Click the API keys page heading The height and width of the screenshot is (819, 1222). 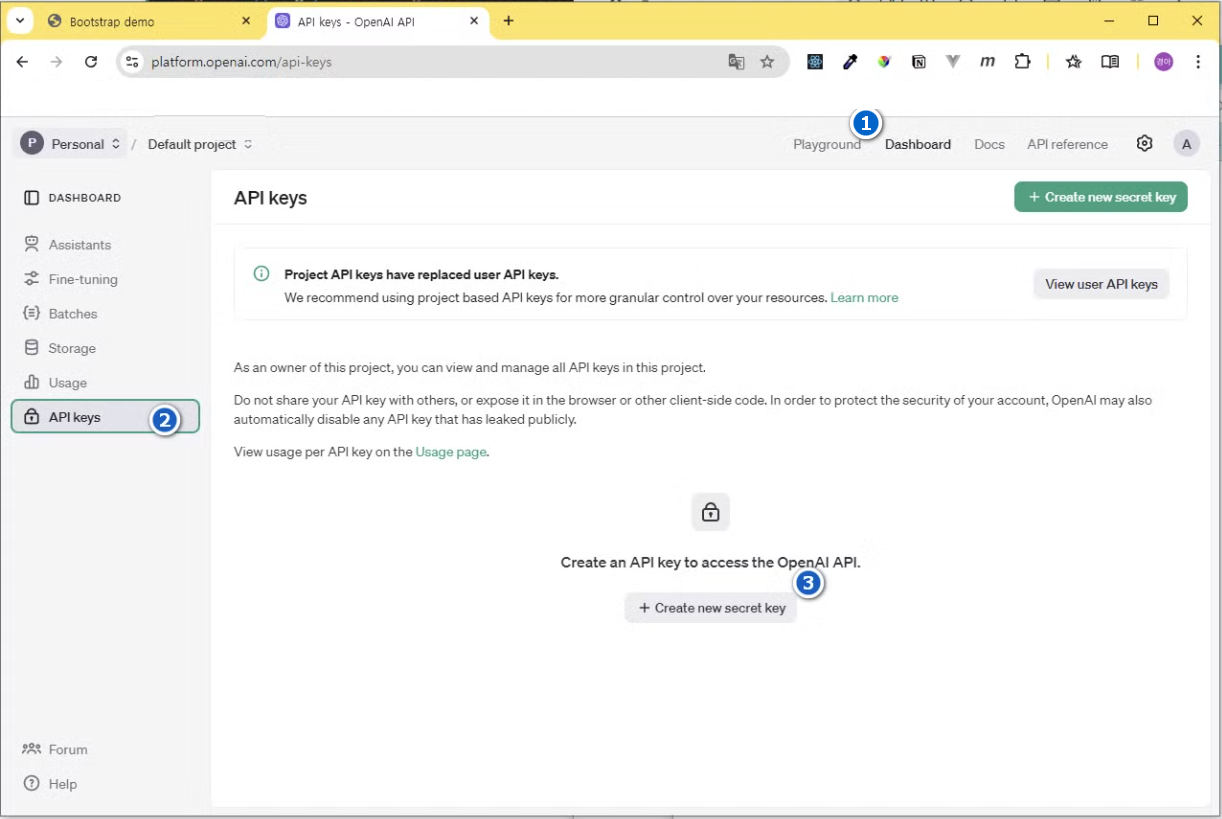pos(270,198)
